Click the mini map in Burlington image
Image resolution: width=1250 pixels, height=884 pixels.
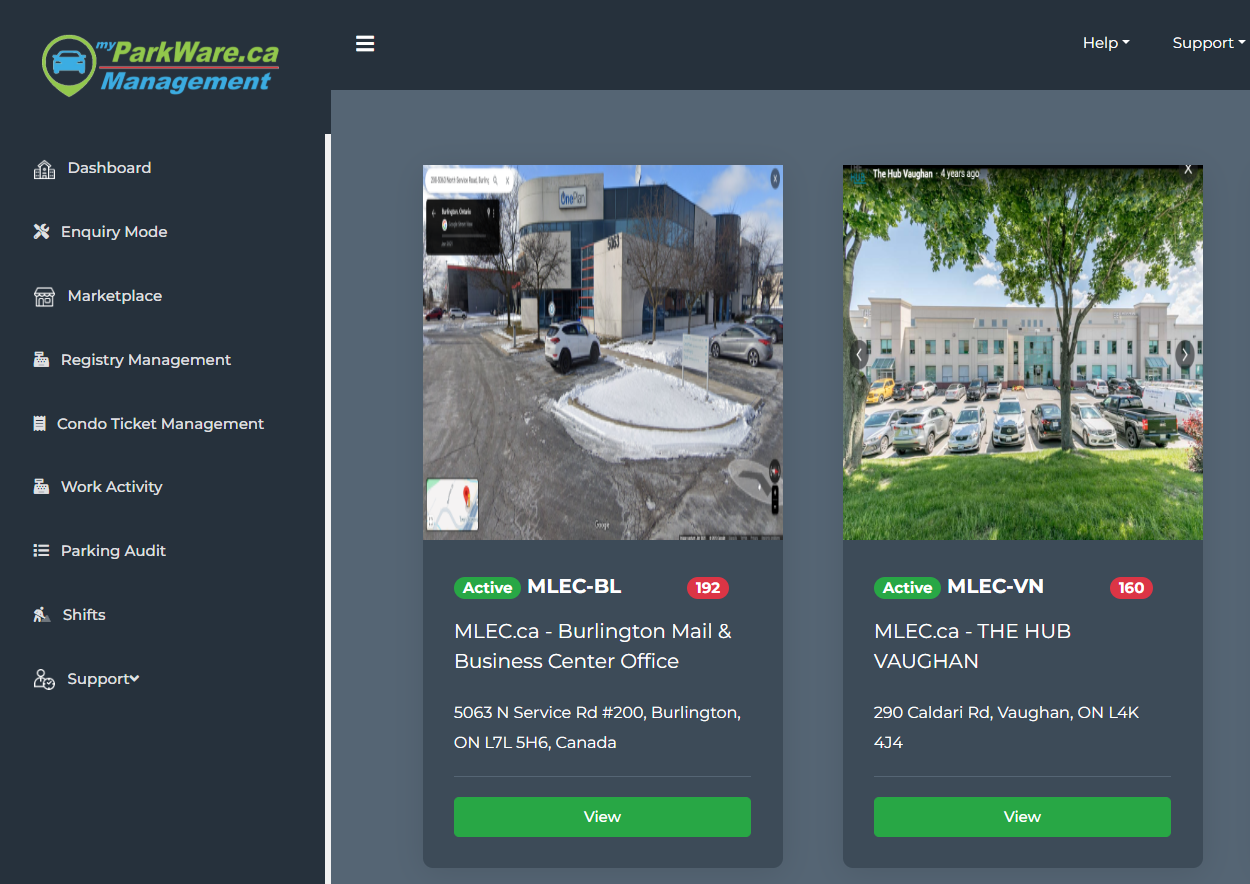[452, 504]
